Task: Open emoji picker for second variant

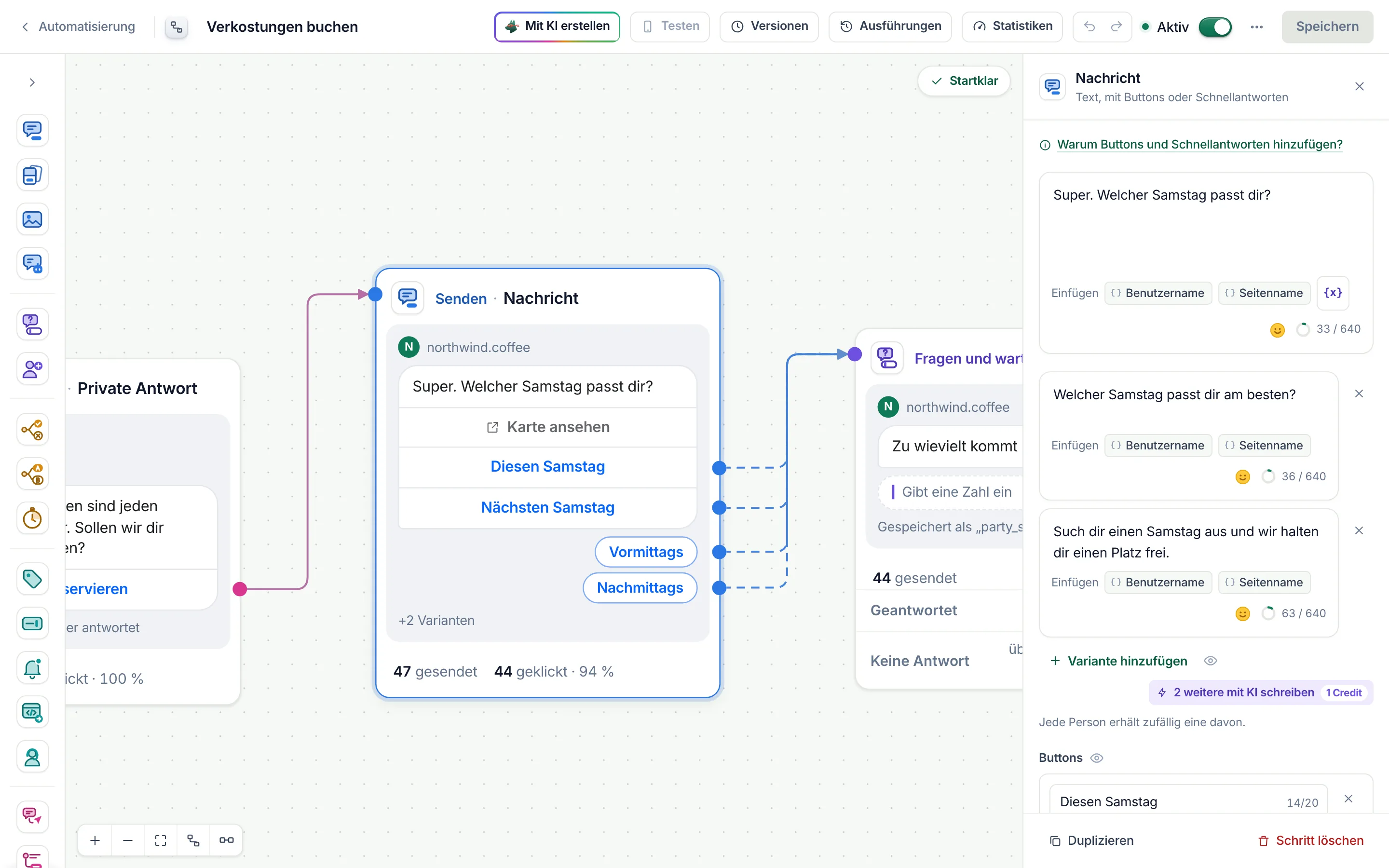Action: tap(1243, 476)
